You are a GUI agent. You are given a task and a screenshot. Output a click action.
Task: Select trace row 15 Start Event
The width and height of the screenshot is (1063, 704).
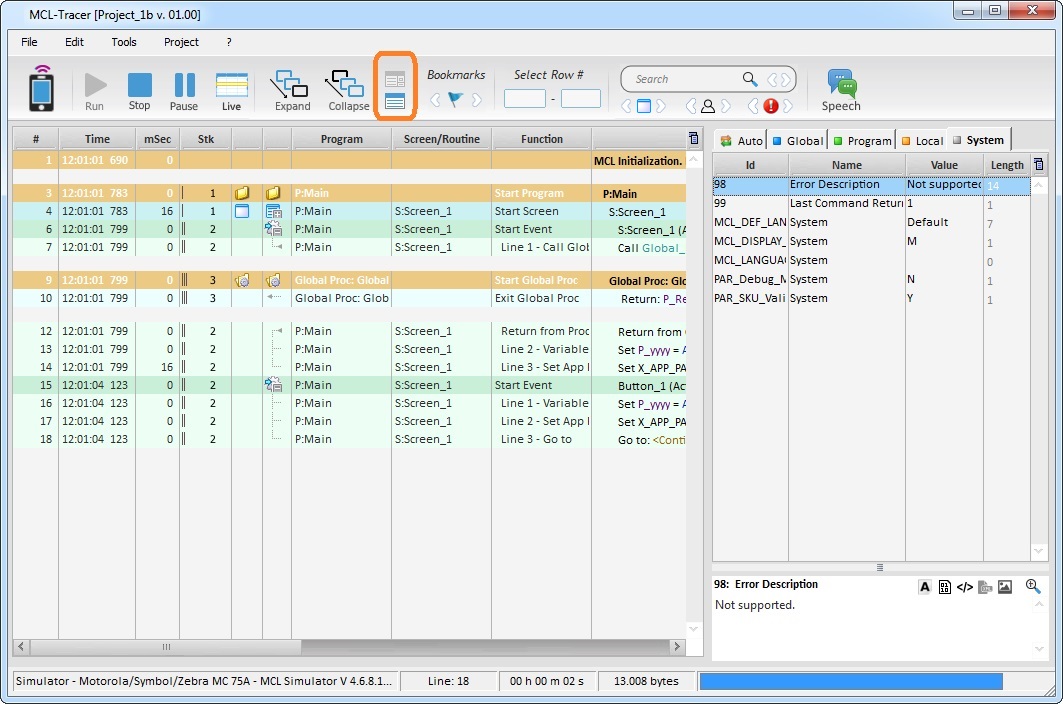[349, 385]
